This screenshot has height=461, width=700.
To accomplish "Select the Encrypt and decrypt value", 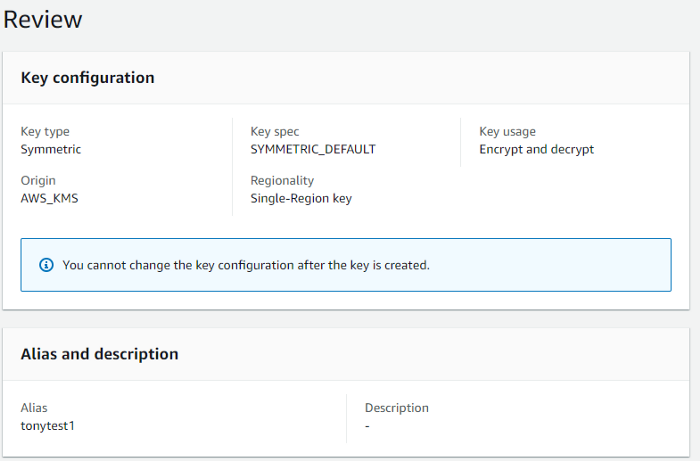I will (x=536, y=149).
